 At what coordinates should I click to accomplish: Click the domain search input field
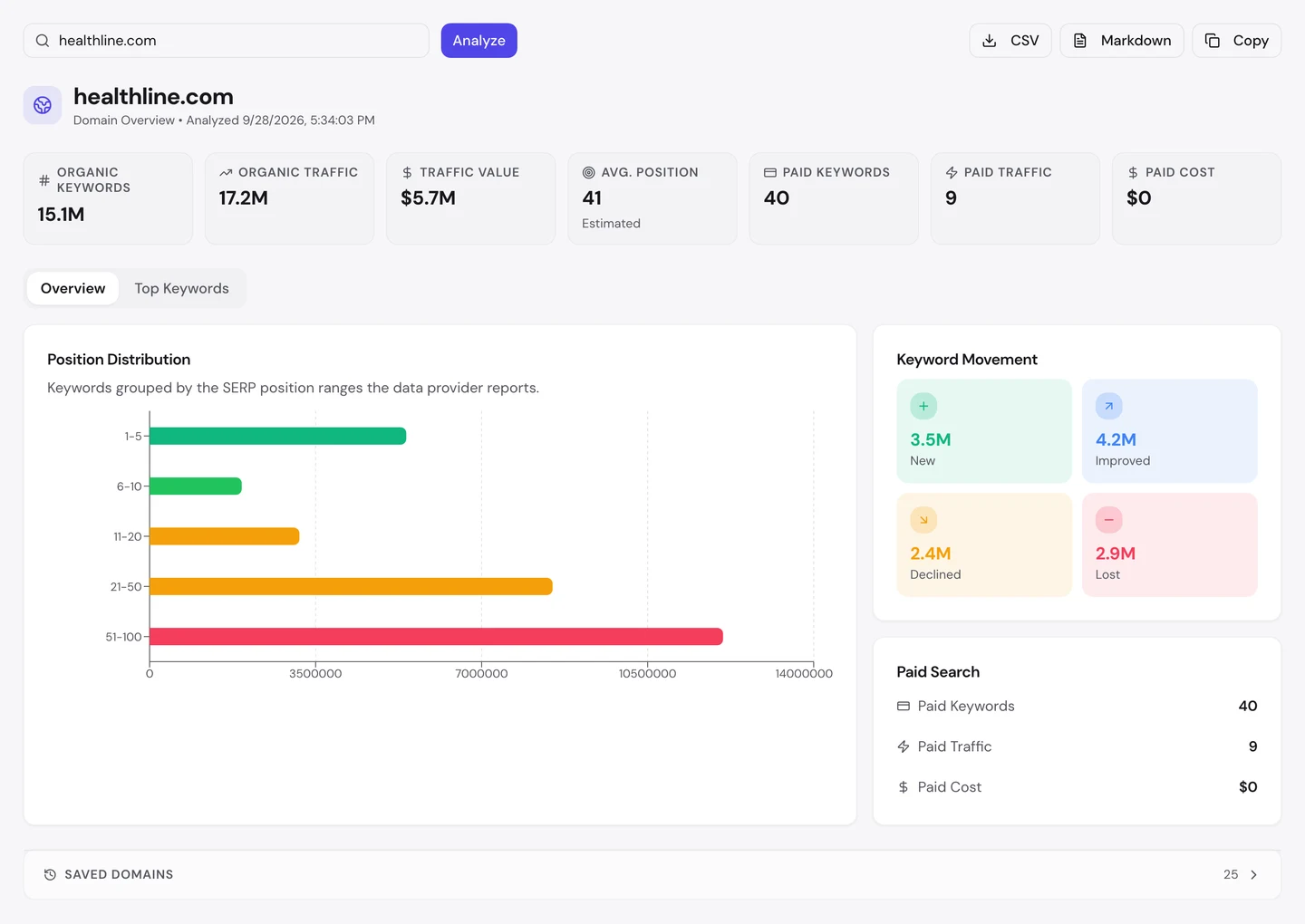[x=227, y=41]
